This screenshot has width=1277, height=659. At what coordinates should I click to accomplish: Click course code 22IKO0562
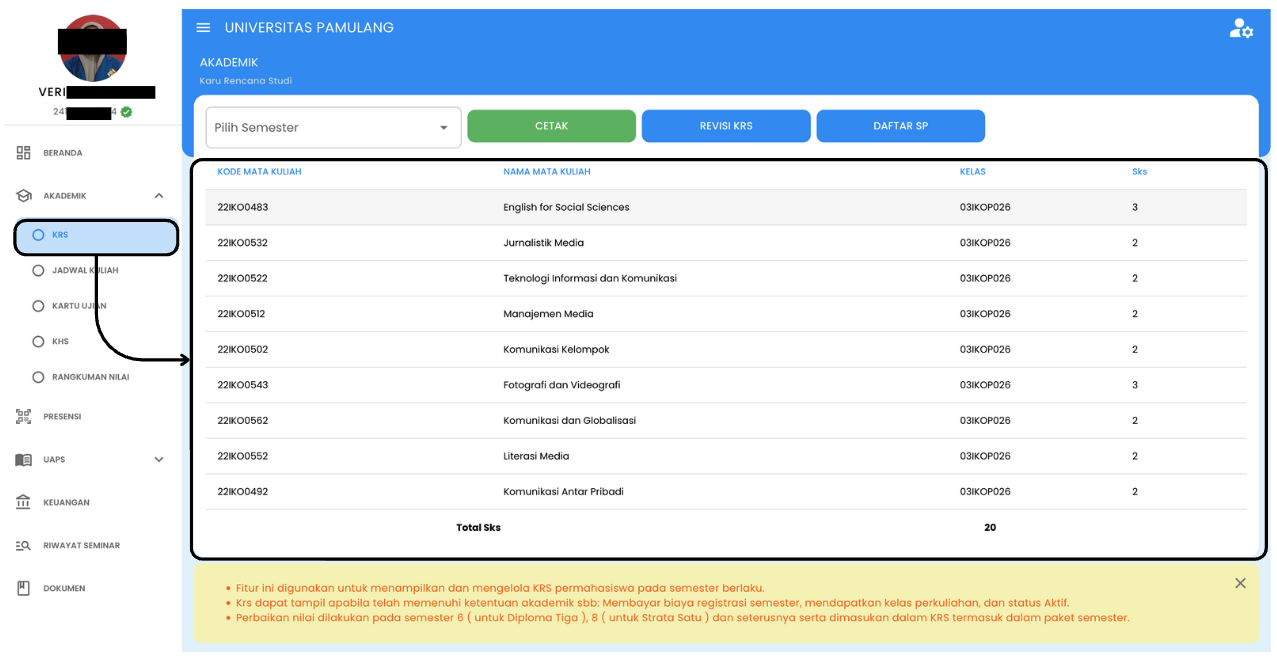(x=242, y=421)
